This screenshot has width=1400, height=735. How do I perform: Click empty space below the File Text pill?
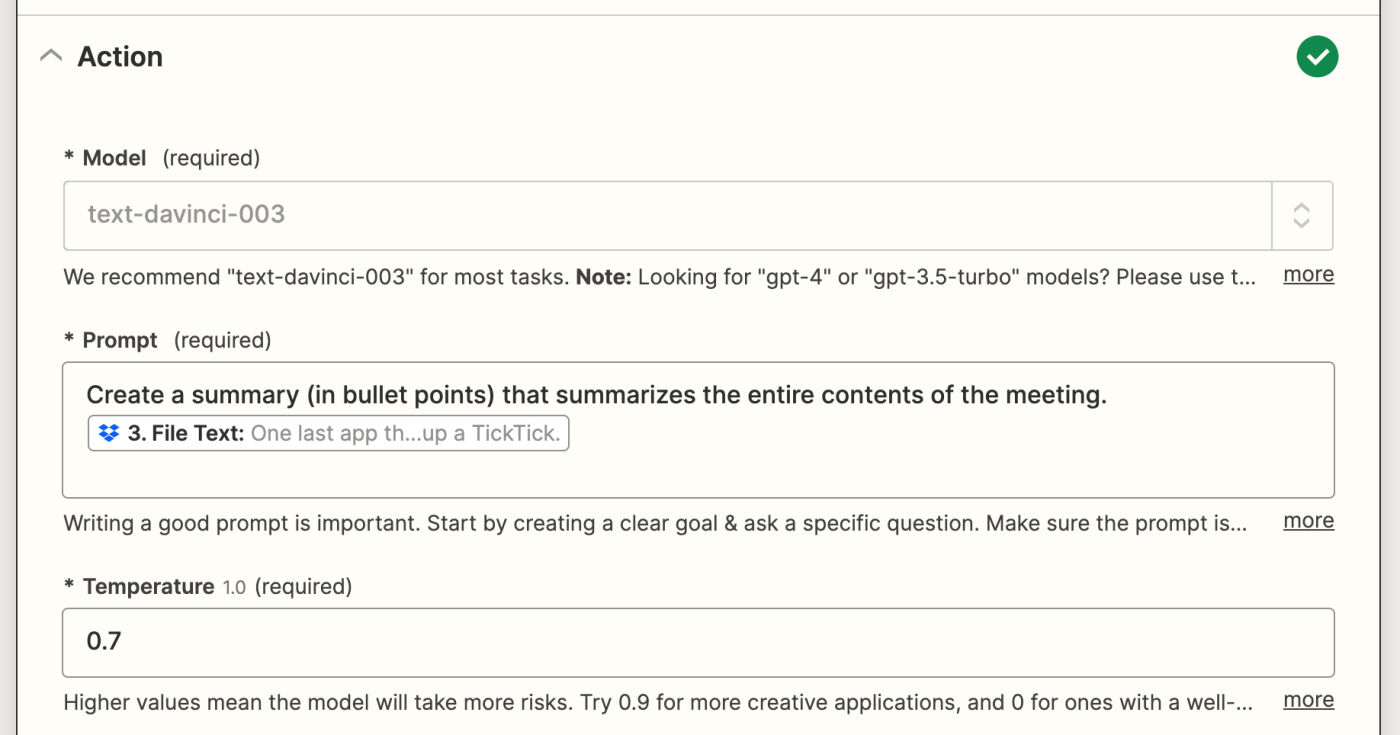pos(698,474)
